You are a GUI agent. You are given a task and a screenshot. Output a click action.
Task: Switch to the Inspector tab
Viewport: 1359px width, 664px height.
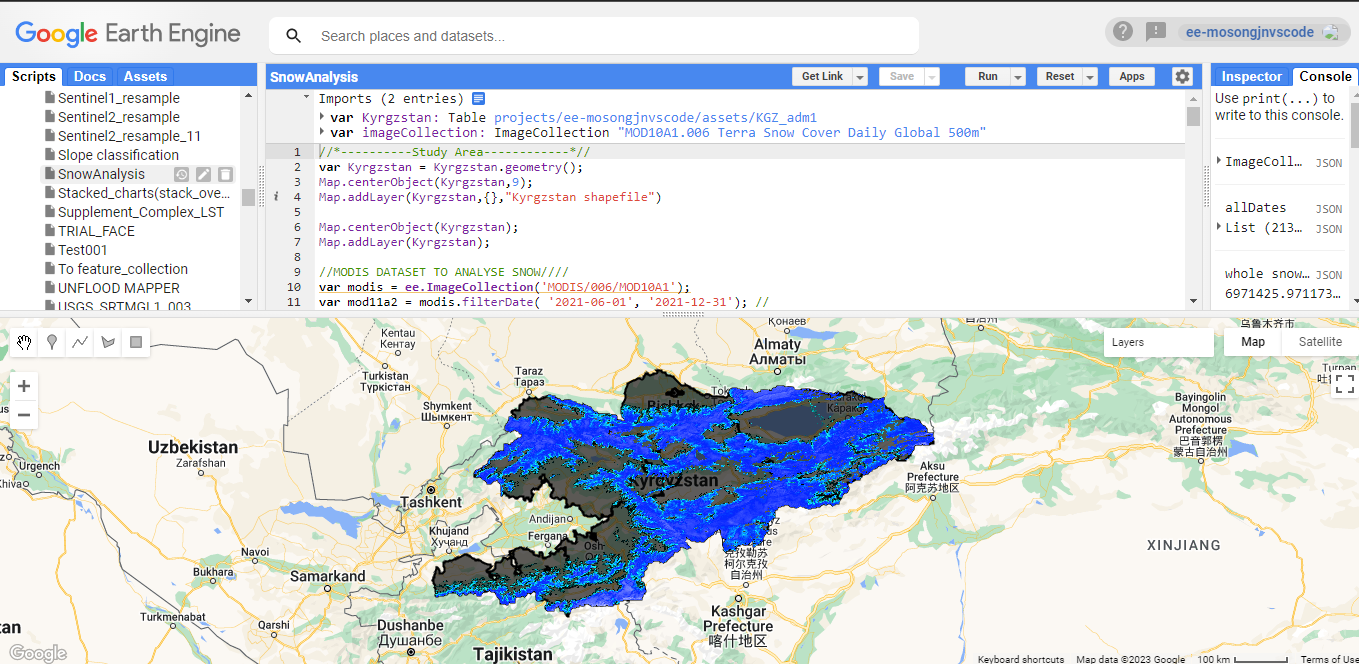[x=1251, y=76]
